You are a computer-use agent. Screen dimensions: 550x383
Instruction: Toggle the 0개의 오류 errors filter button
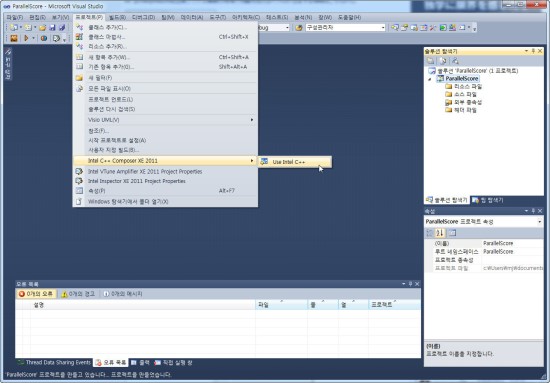36,294
